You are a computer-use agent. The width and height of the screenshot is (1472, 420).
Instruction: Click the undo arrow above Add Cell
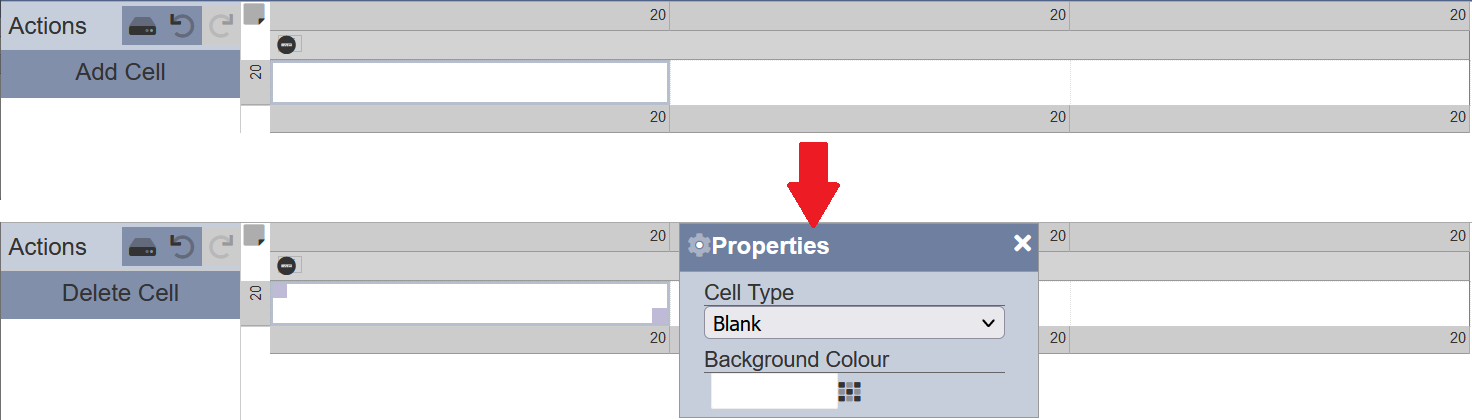coord(182,26)
